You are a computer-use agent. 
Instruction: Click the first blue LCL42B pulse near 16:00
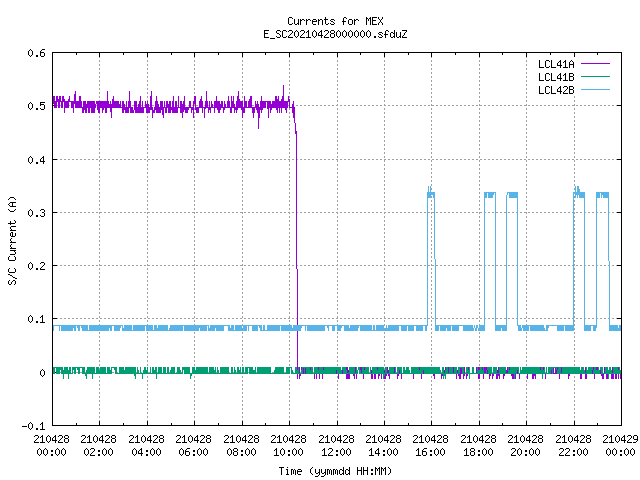point(431,257)
